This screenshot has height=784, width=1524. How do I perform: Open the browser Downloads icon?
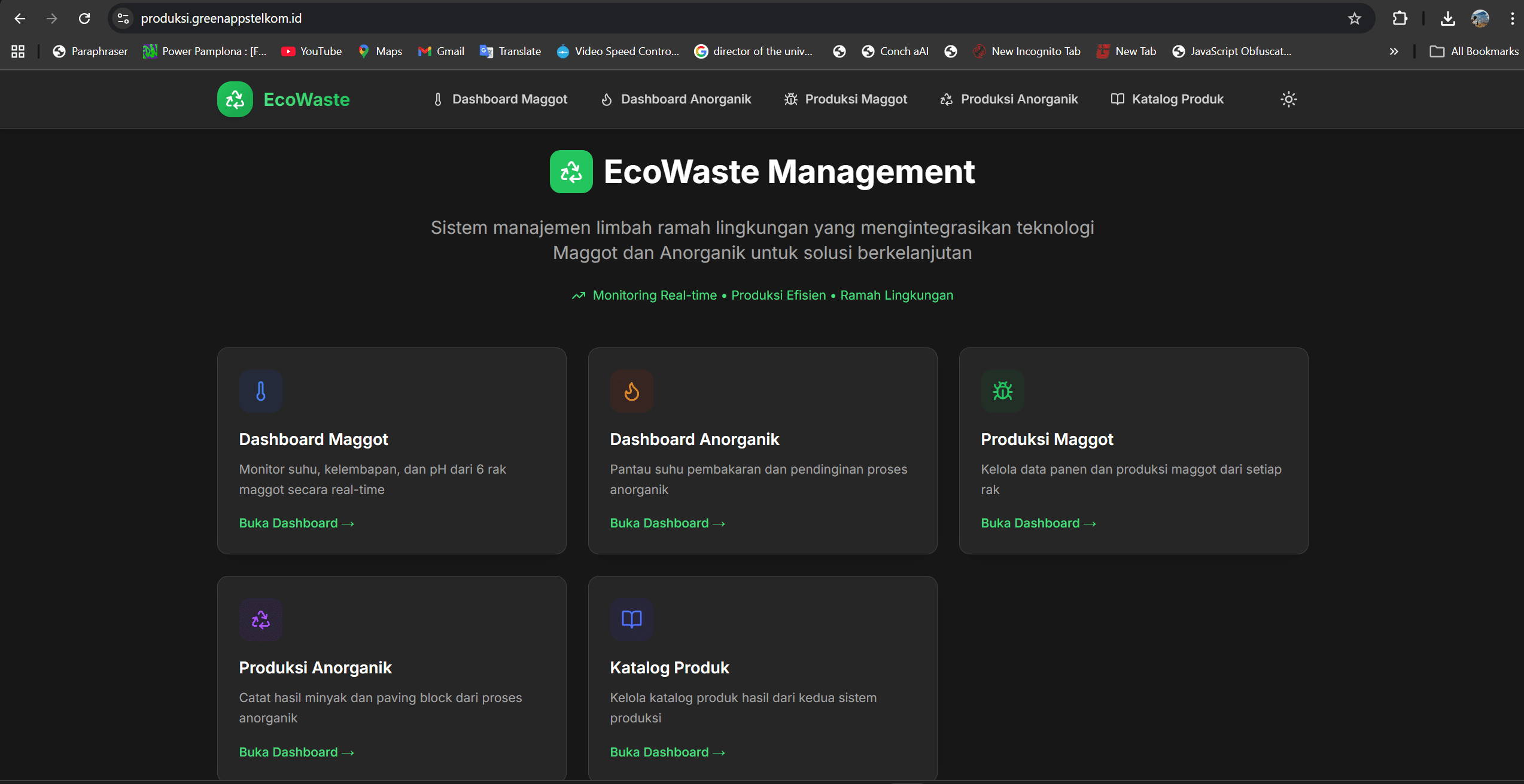pos(1448,18)
